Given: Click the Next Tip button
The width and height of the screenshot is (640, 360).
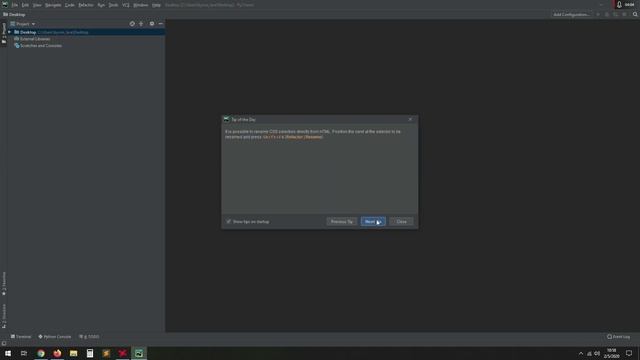Looking at the screenshot, I should [373, 222].
